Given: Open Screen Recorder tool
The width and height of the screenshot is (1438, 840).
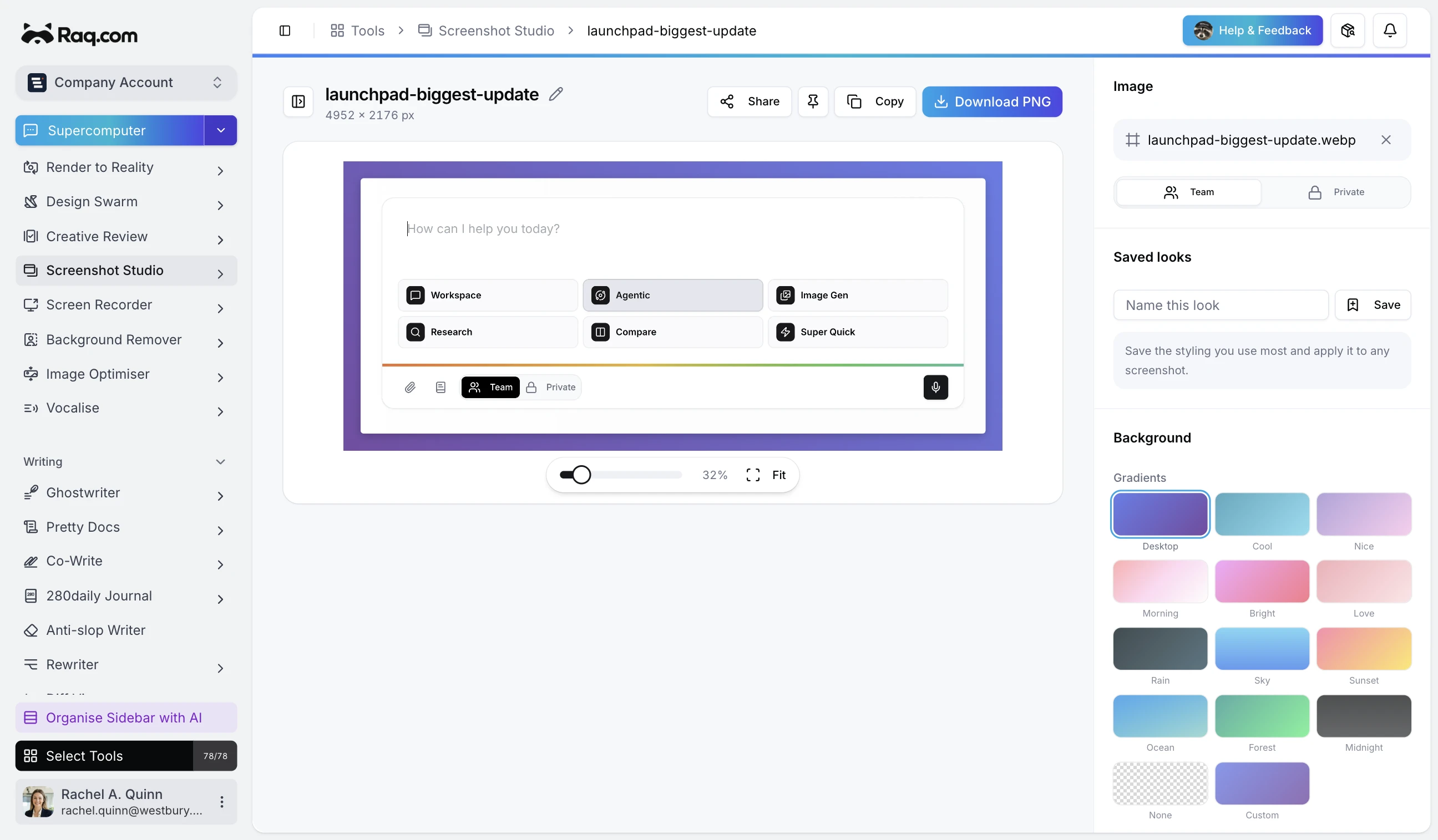Looking at the screenshot, I should 125,305.
